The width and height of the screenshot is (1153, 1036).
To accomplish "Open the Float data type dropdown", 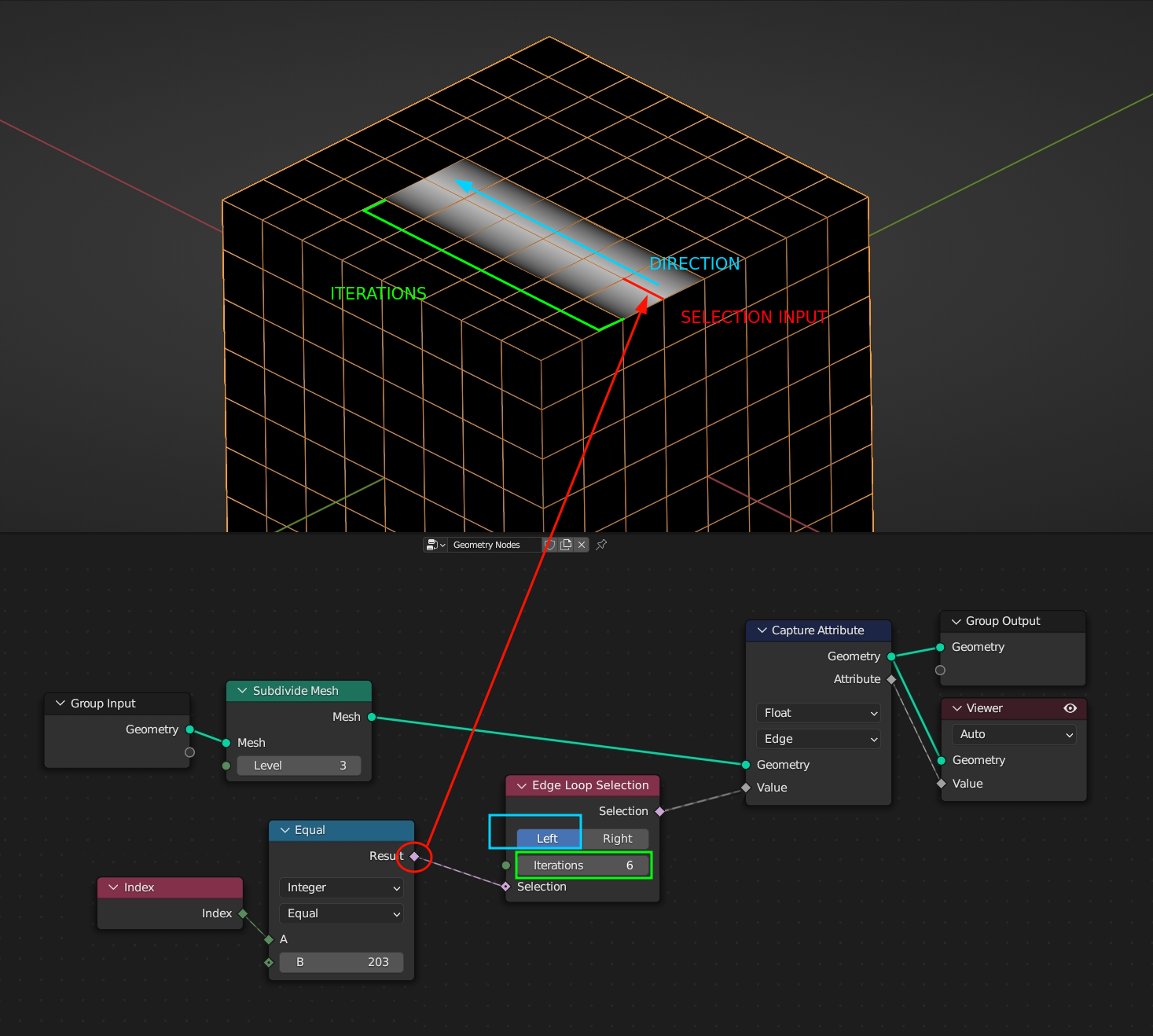I will 818,713.
